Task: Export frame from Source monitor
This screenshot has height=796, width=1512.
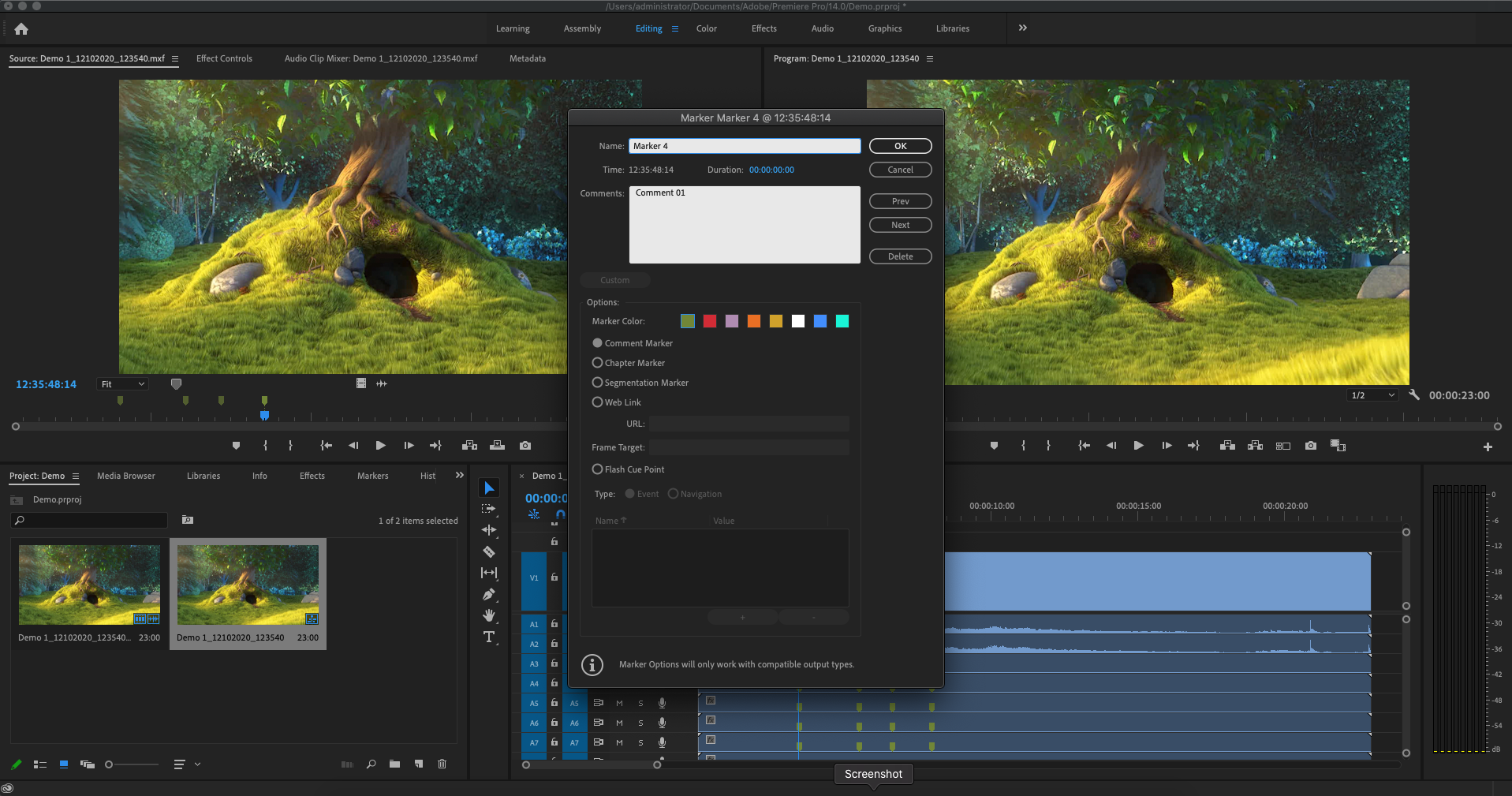Action: point(525,446)
